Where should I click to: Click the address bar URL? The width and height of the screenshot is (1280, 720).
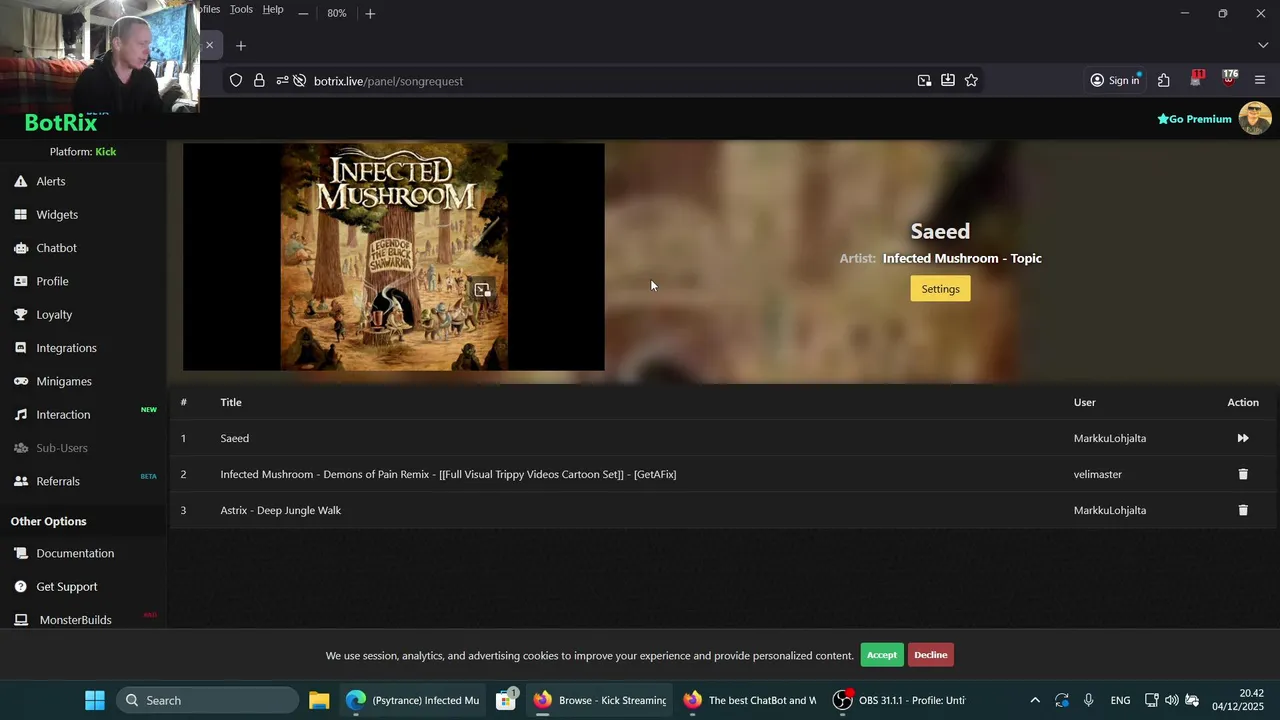(x=388, y=81)
